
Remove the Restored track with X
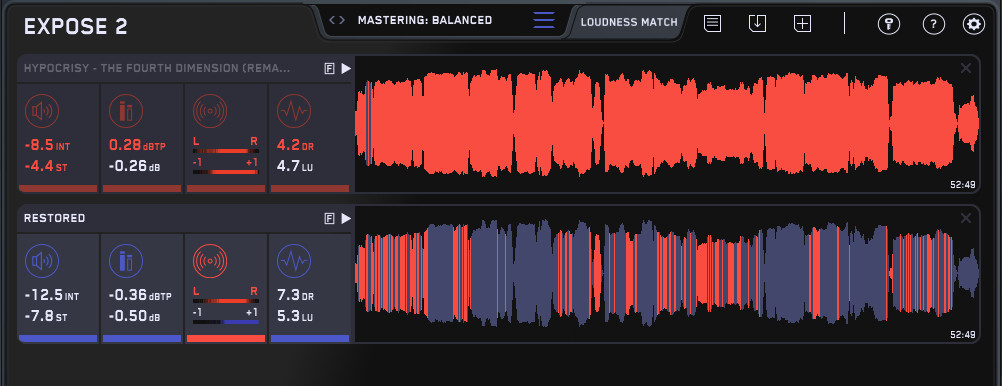tap(966, 219)
